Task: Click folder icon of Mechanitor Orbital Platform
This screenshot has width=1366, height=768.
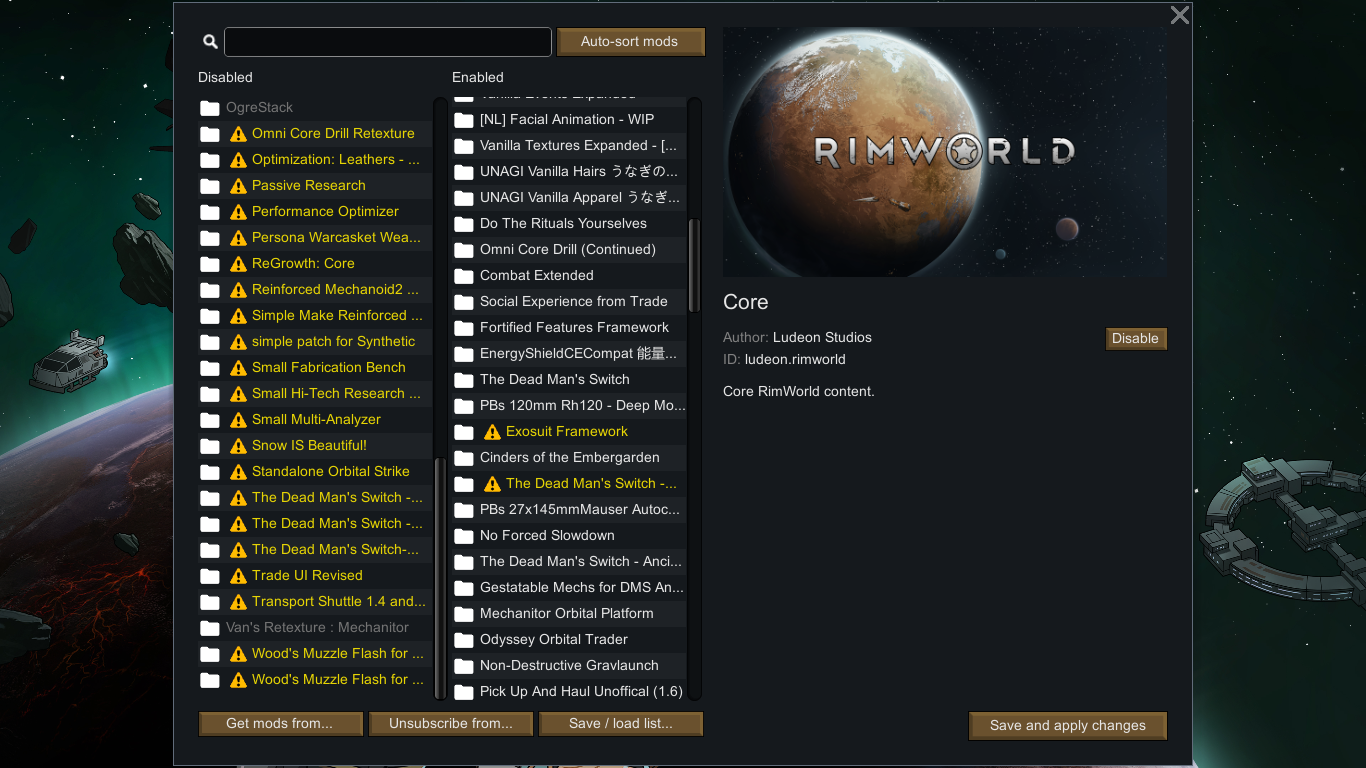Action: (464, 614)
